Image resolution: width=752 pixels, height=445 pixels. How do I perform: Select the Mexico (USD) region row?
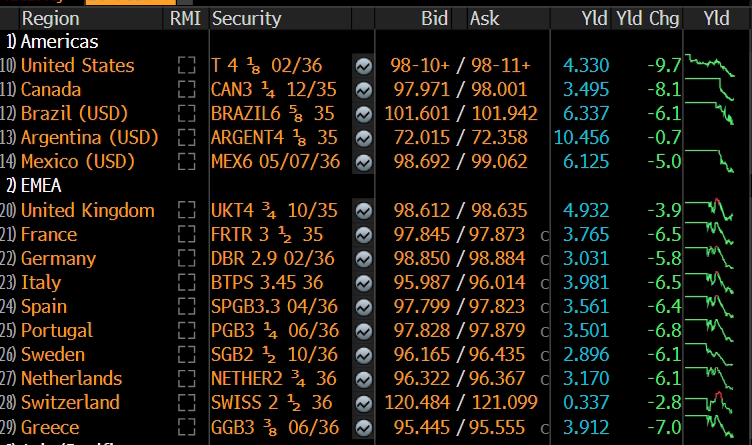tap(78, 162)
